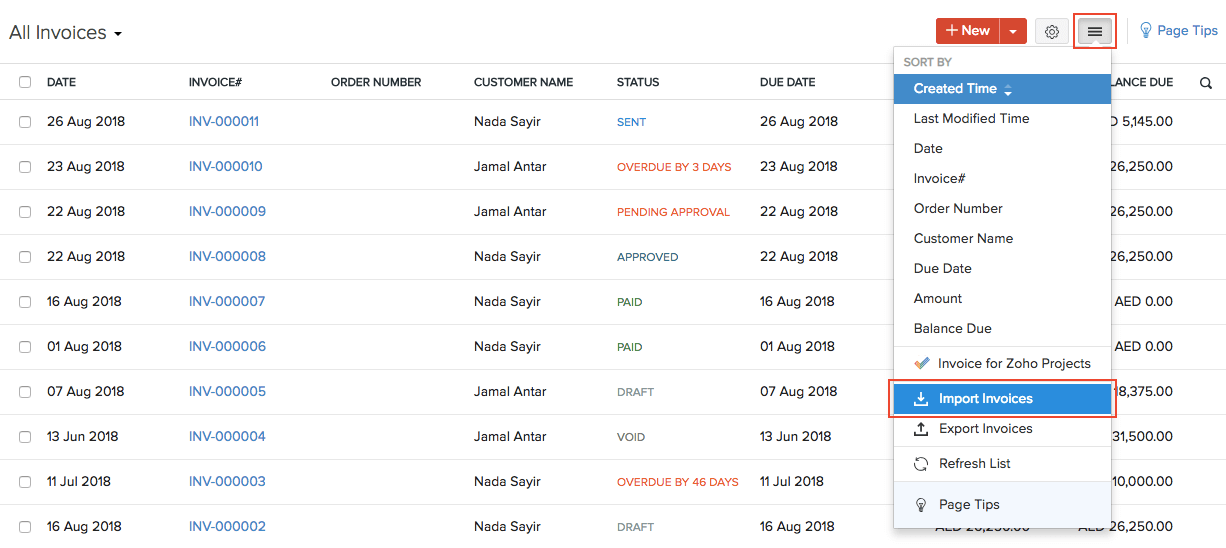Click the Export Invoices upload icon

point(921,429)
